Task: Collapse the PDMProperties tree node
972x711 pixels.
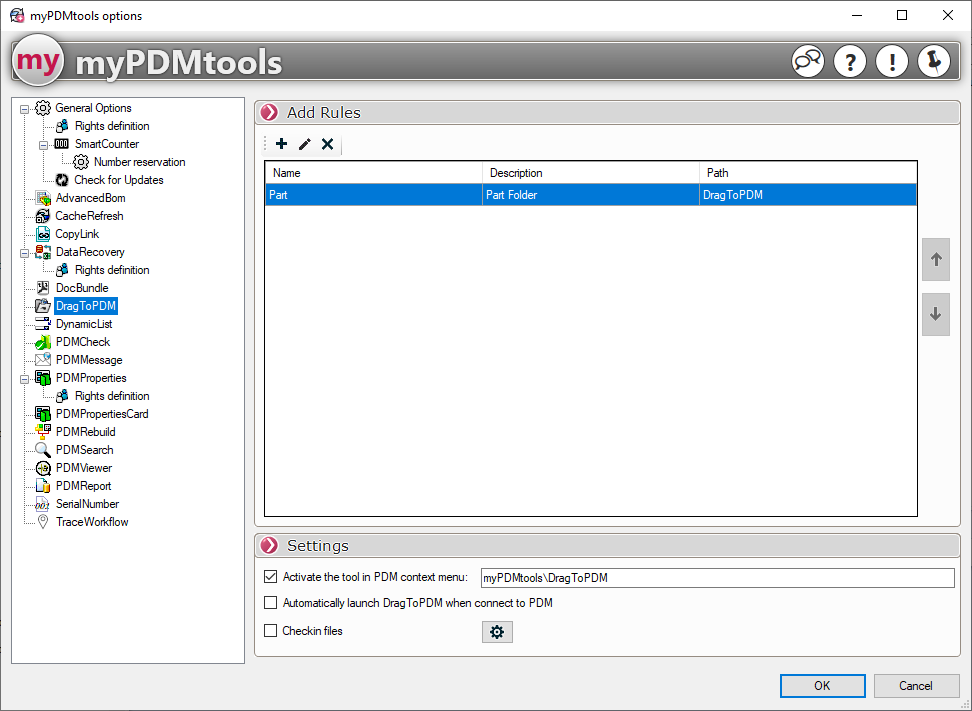Action: (x=25, y=378)
